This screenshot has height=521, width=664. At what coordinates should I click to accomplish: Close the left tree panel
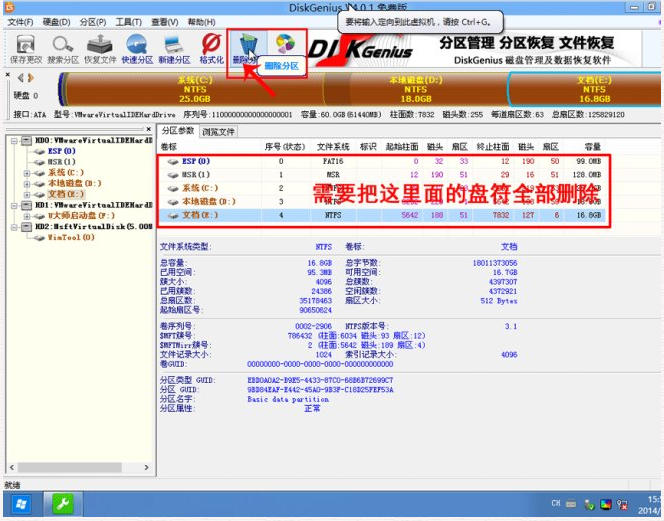[x=149, y=129]
